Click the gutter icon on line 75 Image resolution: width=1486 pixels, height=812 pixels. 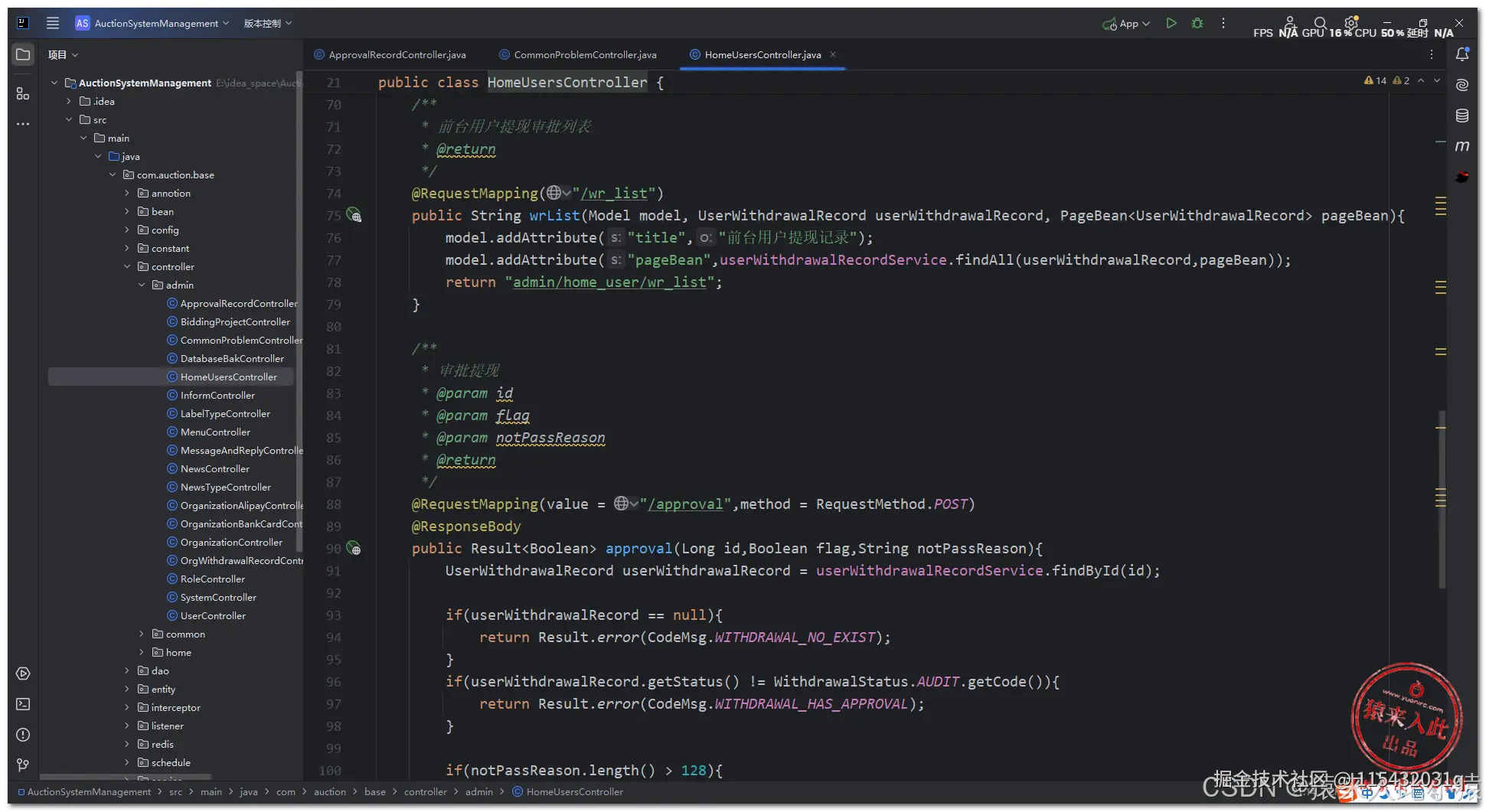coord(354,215)
